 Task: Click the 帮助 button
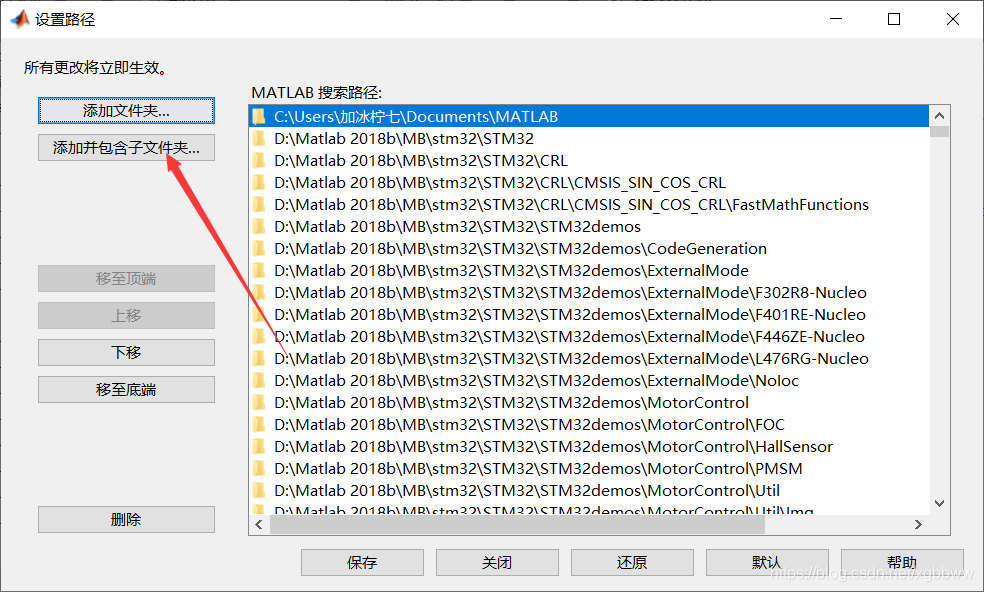click(x=902, y=562)
